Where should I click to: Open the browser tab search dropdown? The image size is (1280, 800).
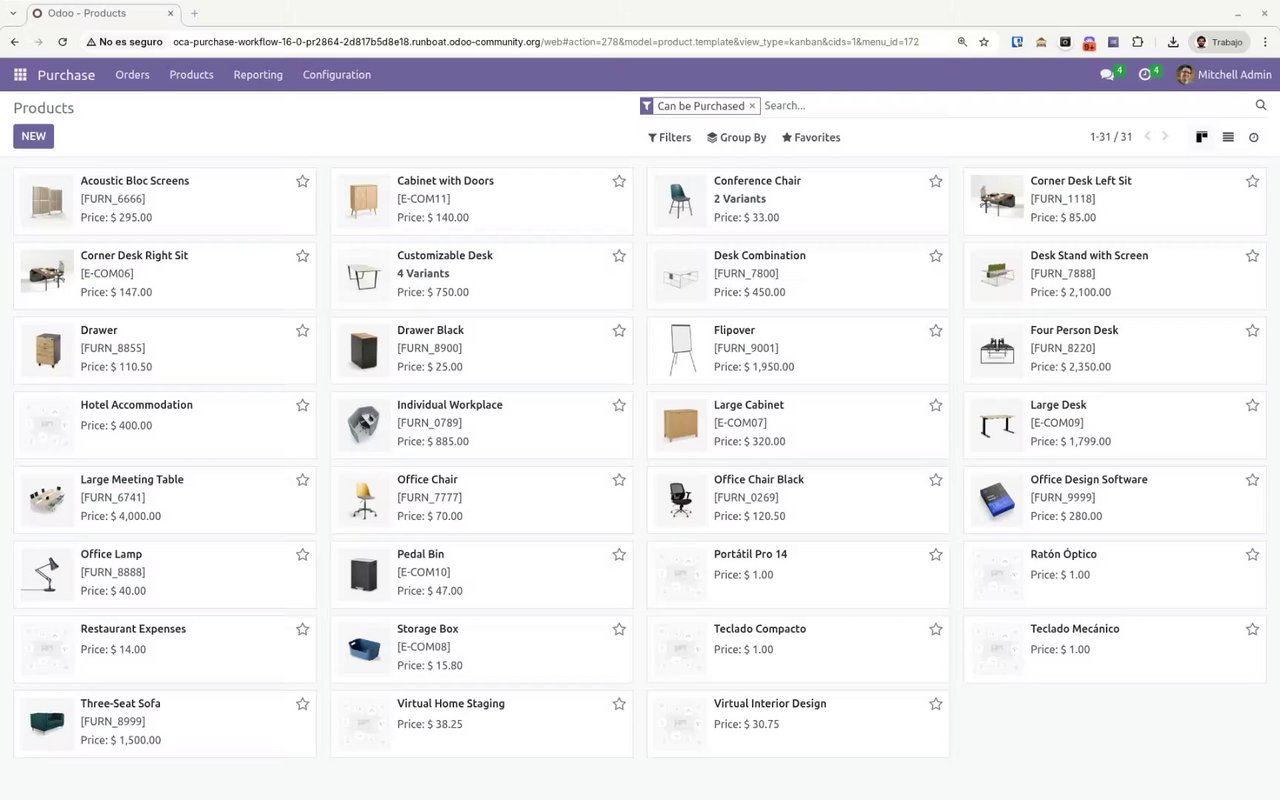tap(13, 13)
